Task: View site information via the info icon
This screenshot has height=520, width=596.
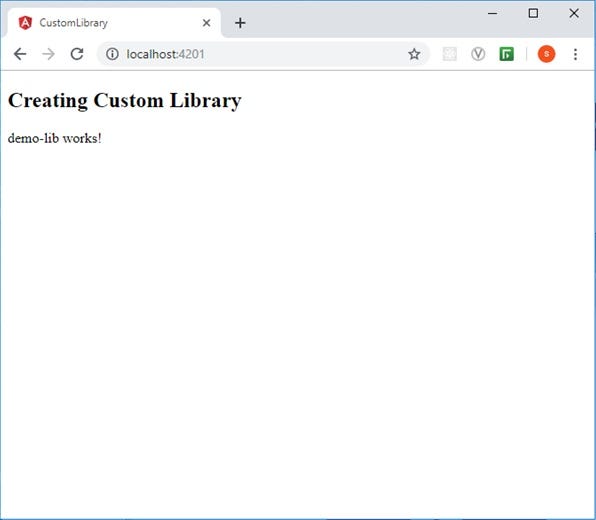Action: coord(112,54)
